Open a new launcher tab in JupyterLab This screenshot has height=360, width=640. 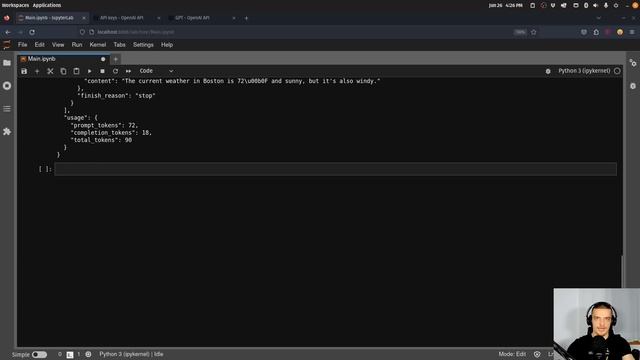click(x=116, y=59)
